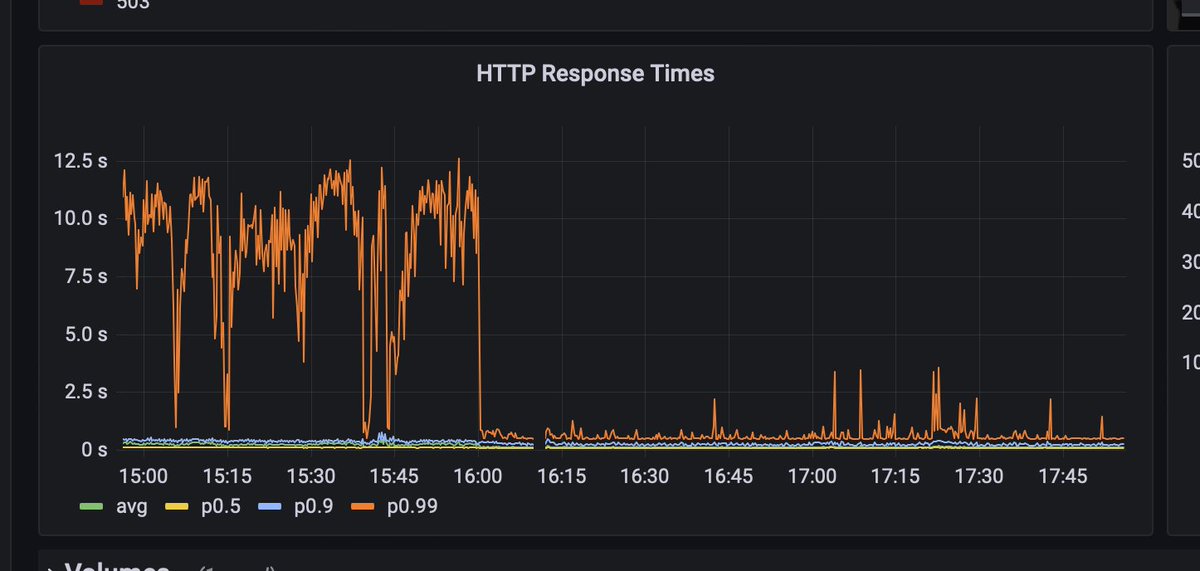Click the 2.5 s y-axis label
This screenshot has width=1200, height=571.
point(85,392)
